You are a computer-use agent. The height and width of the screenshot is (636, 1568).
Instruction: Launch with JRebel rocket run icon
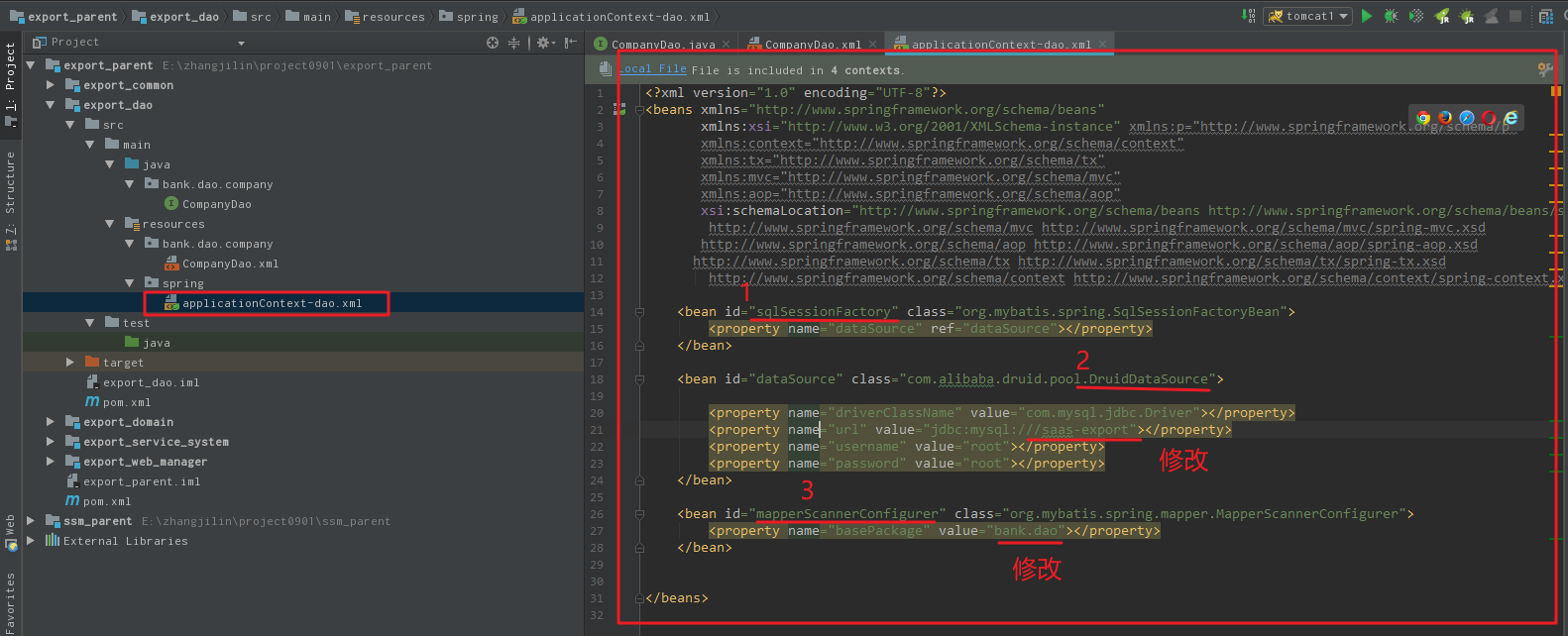pyautogui.click(x=1442, y=16)
